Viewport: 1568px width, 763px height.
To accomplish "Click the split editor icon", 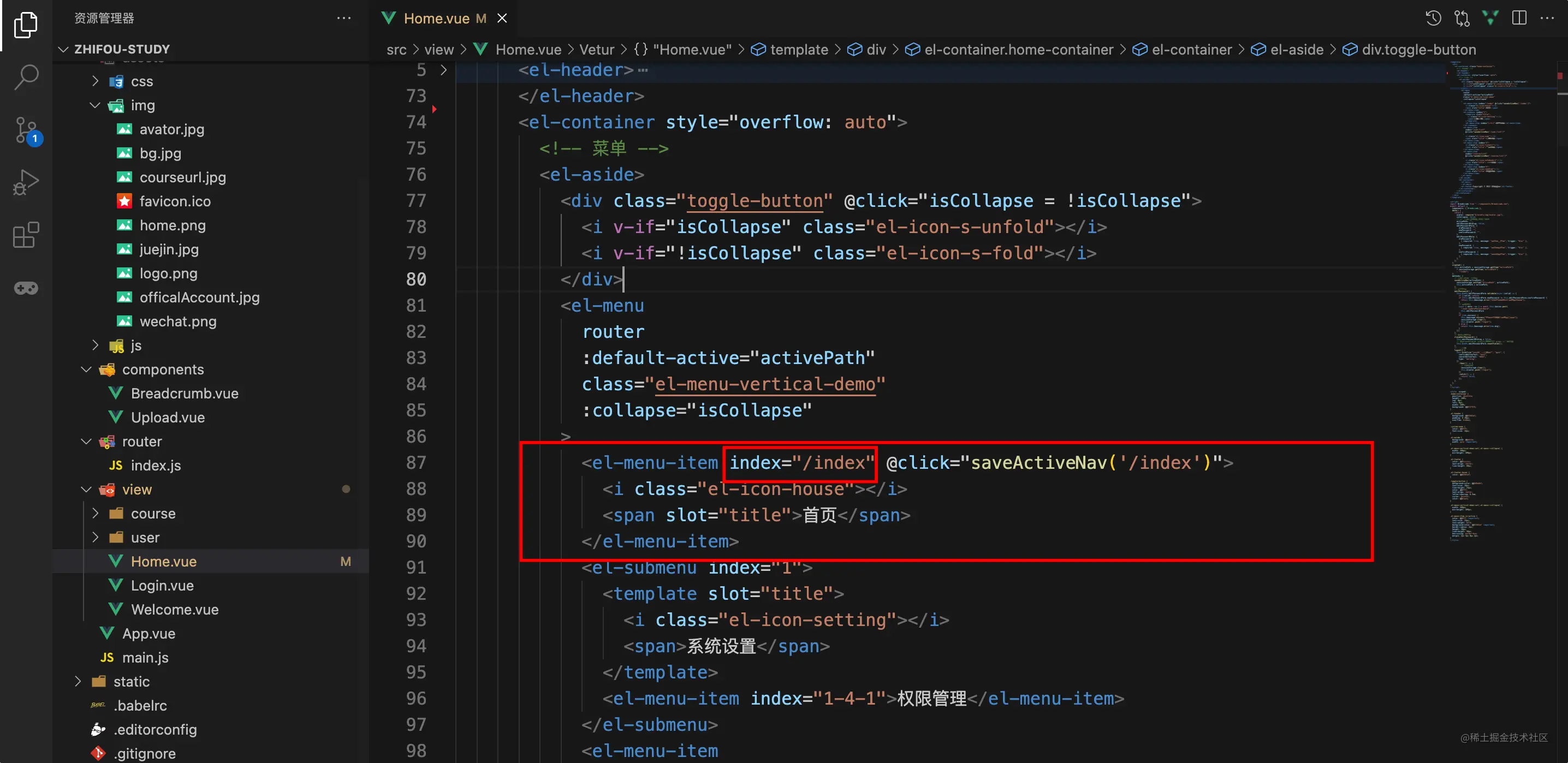I will (1519, 18).
